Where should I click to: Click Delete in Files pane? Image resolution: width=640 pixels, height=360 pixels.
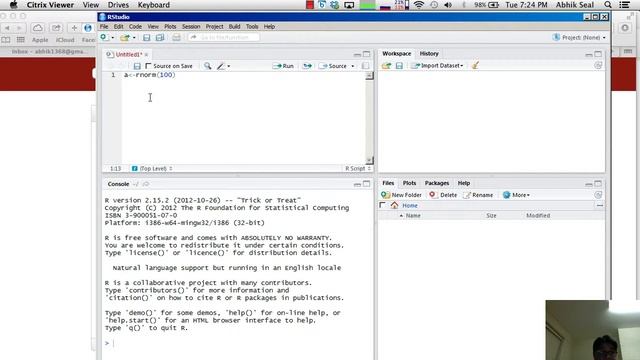(443, 195)
